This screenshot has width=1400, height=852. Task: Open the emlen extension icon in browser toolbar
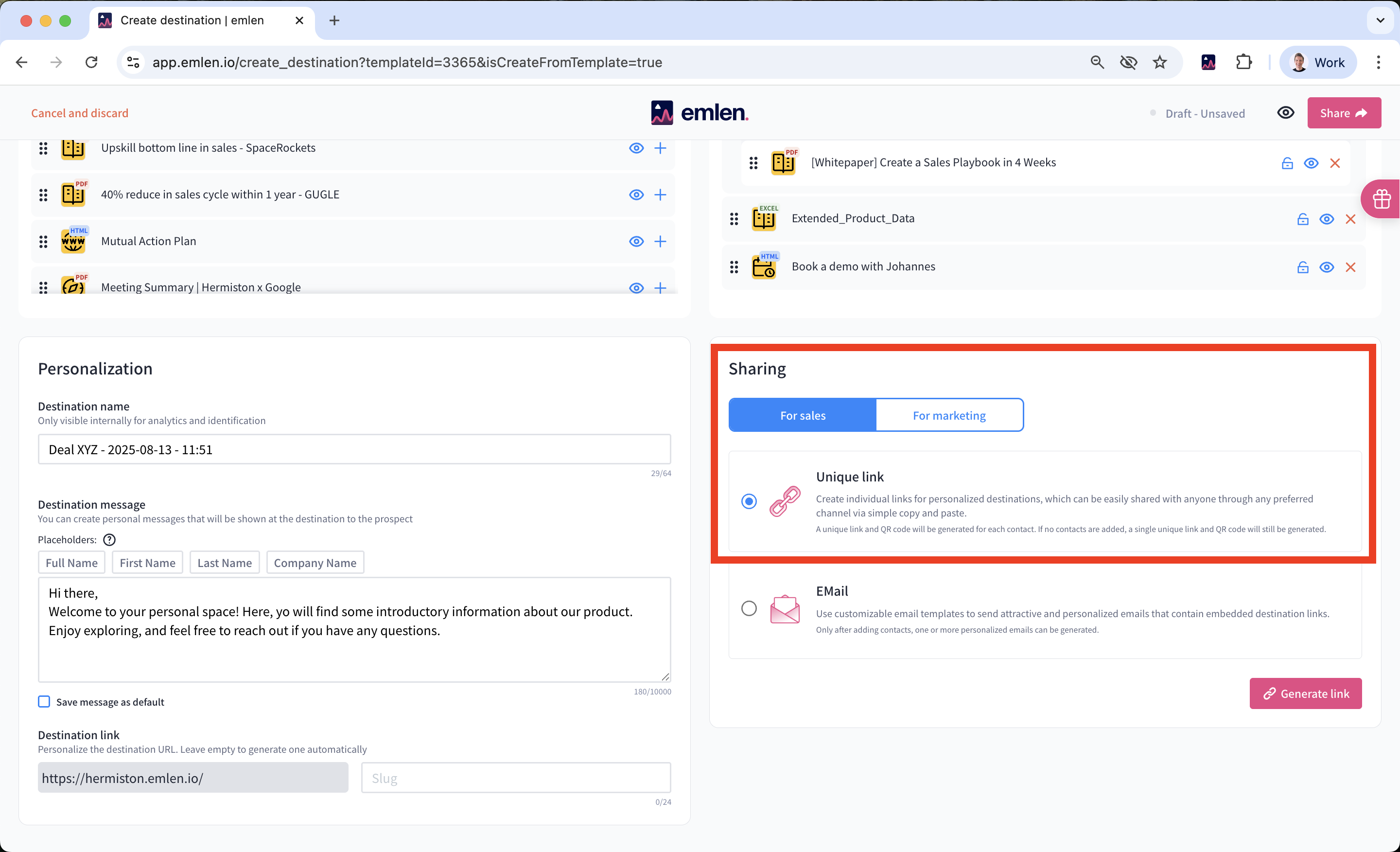1208,63
